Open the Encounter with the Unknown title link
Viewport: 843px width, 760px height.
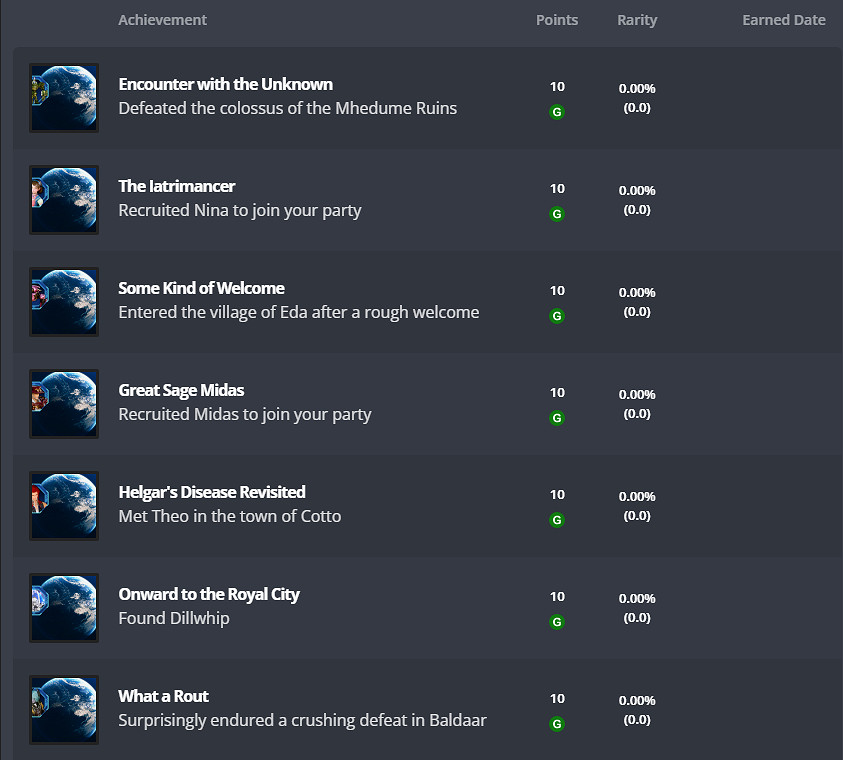pos(225,84)
